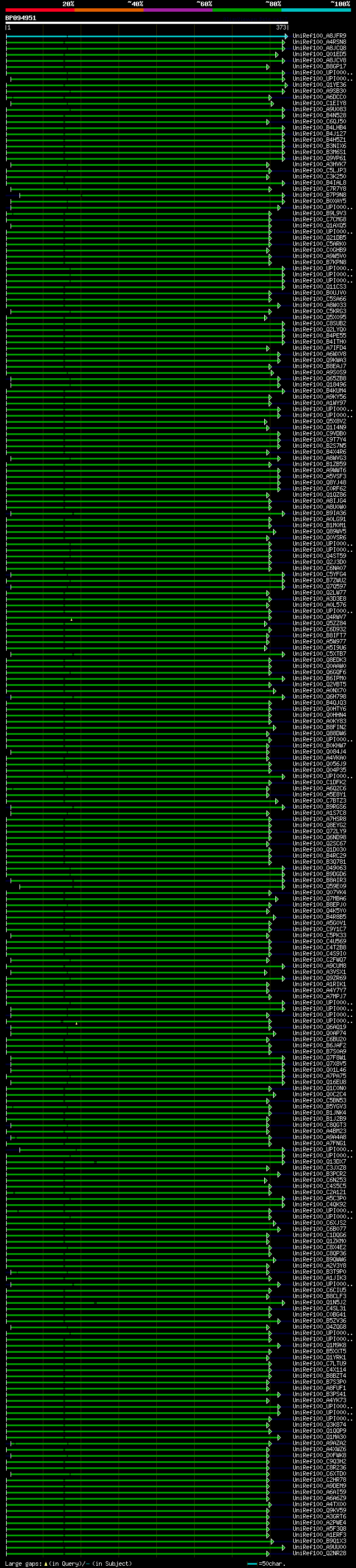Select label UniRef100_B8FIN2
Screen dimensions: 356x1568
point(319,728)
